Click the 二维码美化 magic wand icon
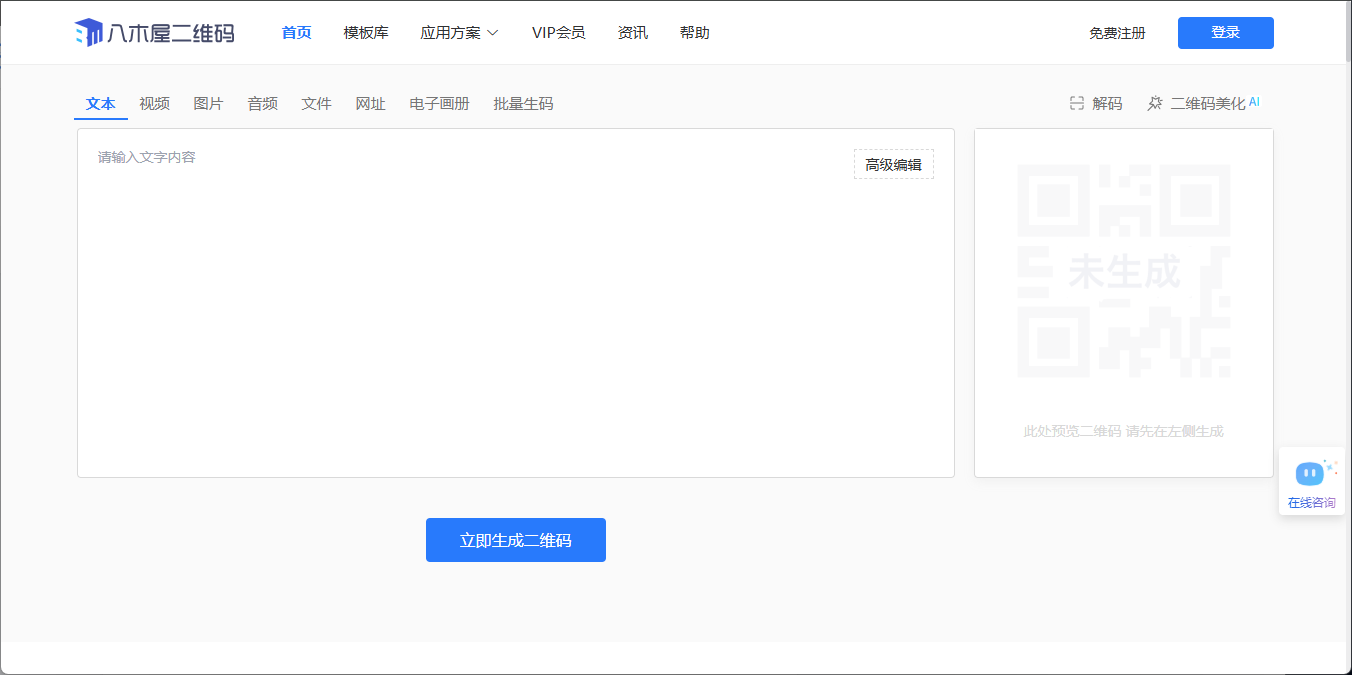 click(x=1155, y=103)
